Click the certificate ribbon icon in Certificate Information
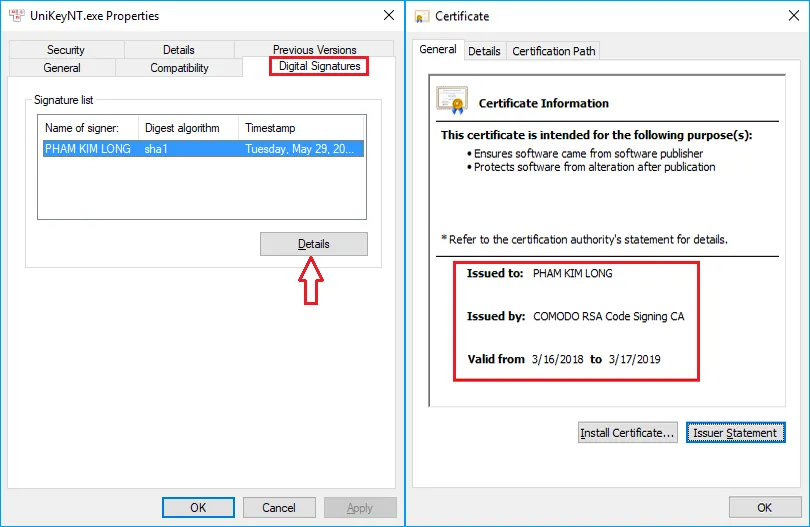The image size is (810, 527). pyautogui.click(x=452, y=101)
